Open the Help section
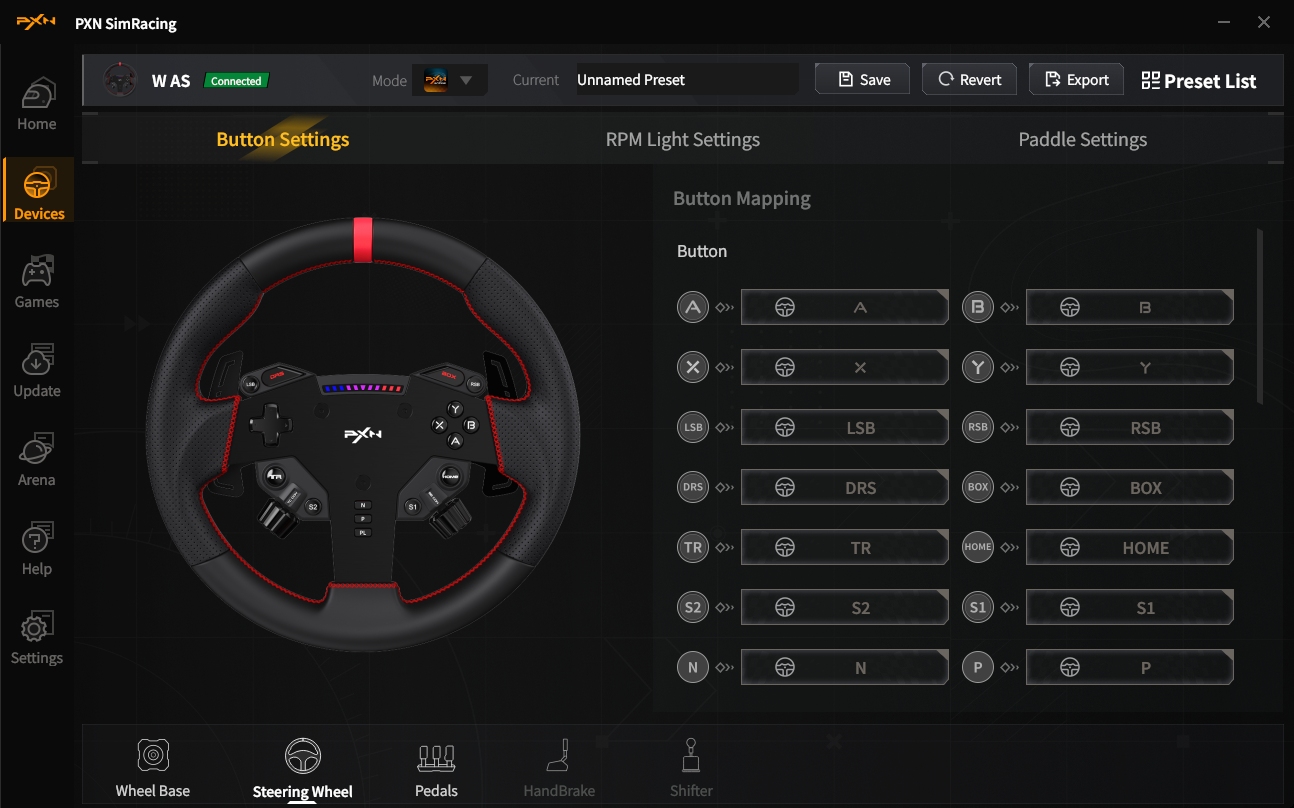Image resolution: width=1294 pixels, height=808 pixels. pyautogui.click(x=37, y=550)
